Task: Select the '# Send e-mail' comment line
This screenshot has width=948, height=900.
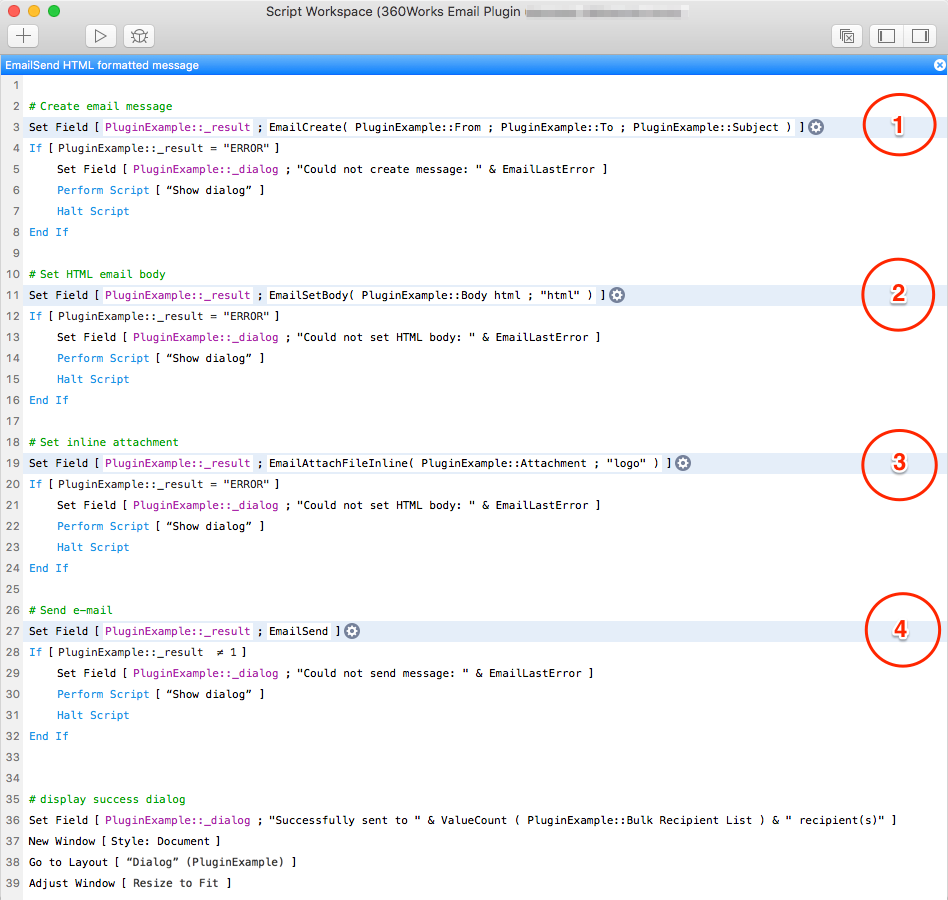Action: 71,610
